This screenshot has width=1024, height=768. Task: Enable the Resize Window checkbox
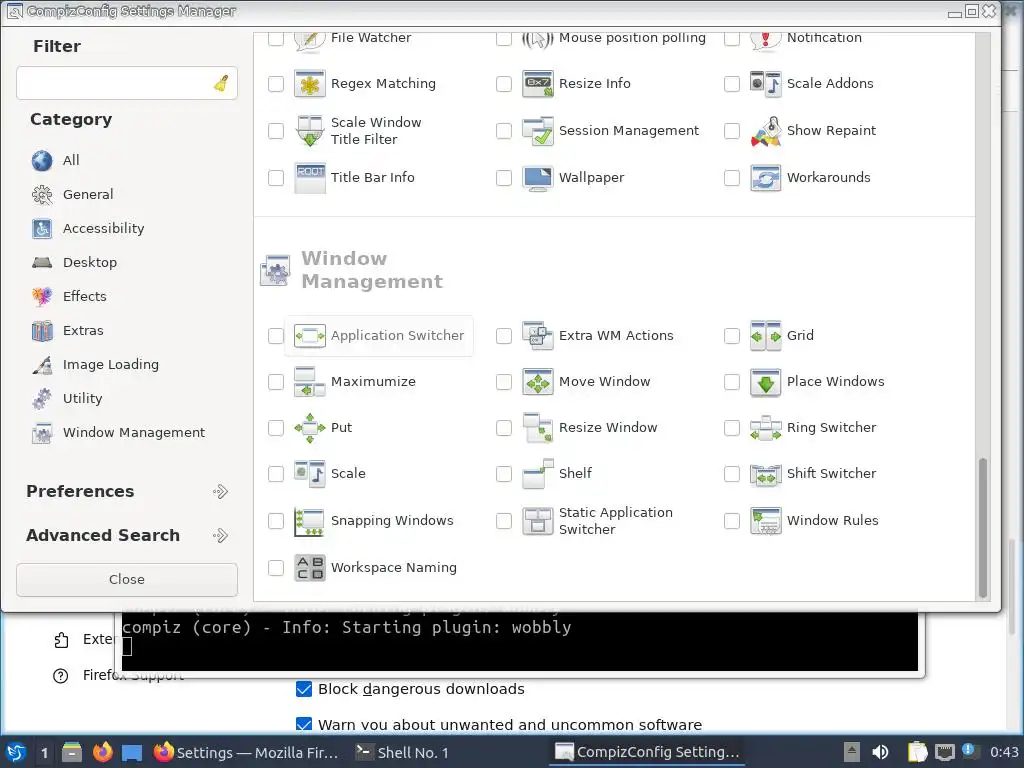pos(504,428)
